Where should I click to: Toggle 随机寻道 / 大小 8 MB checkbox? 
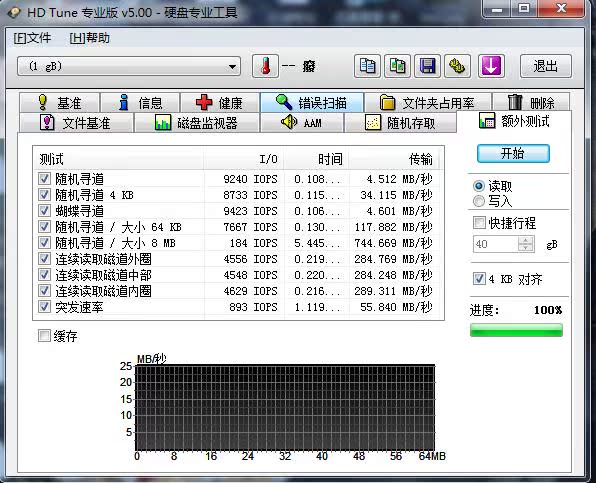pyautogui.click(x=44, y=242)
